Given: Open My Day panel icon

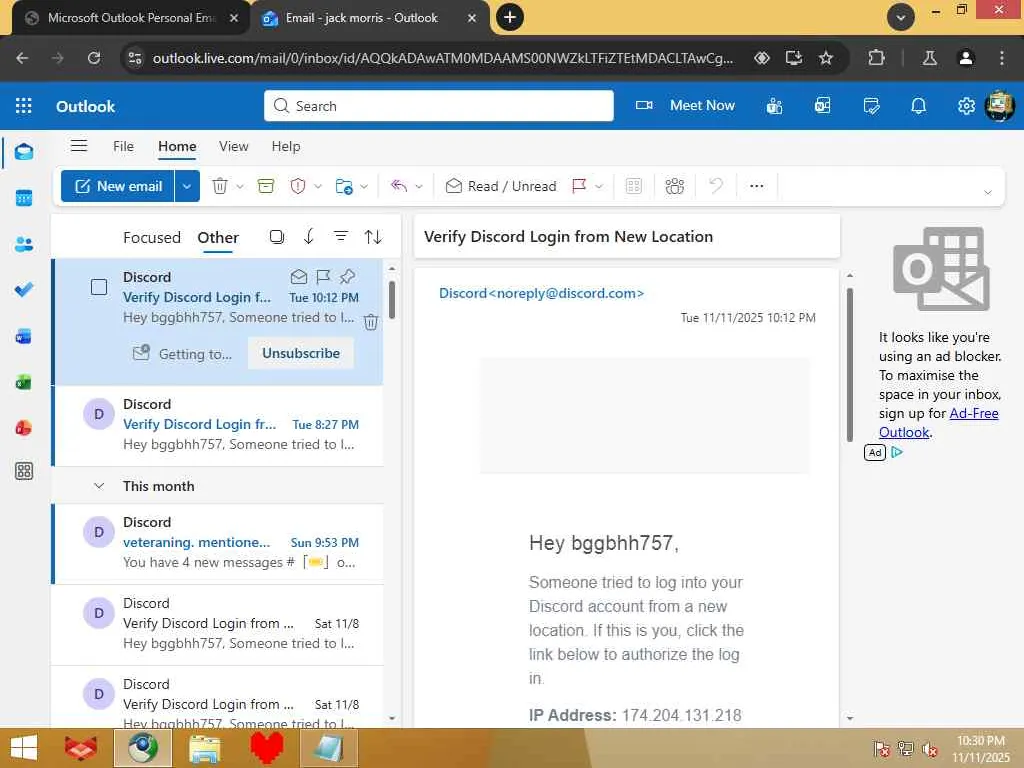Looking at the screenshot, I should [871, 106].
